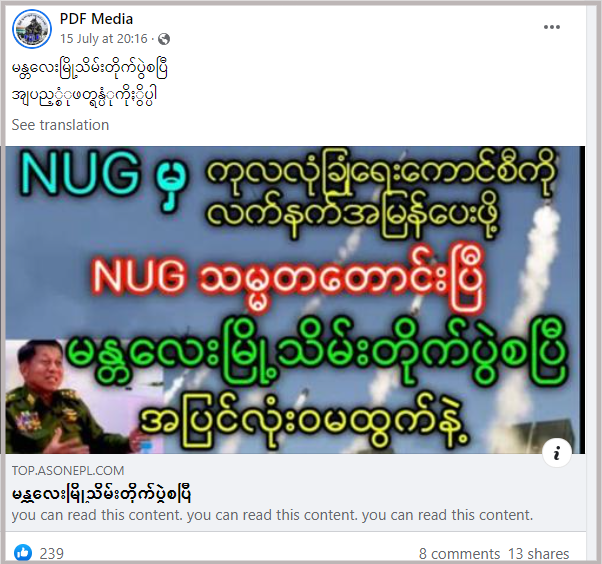
Task: Click See translation under the post
Action: pos(60,125)
